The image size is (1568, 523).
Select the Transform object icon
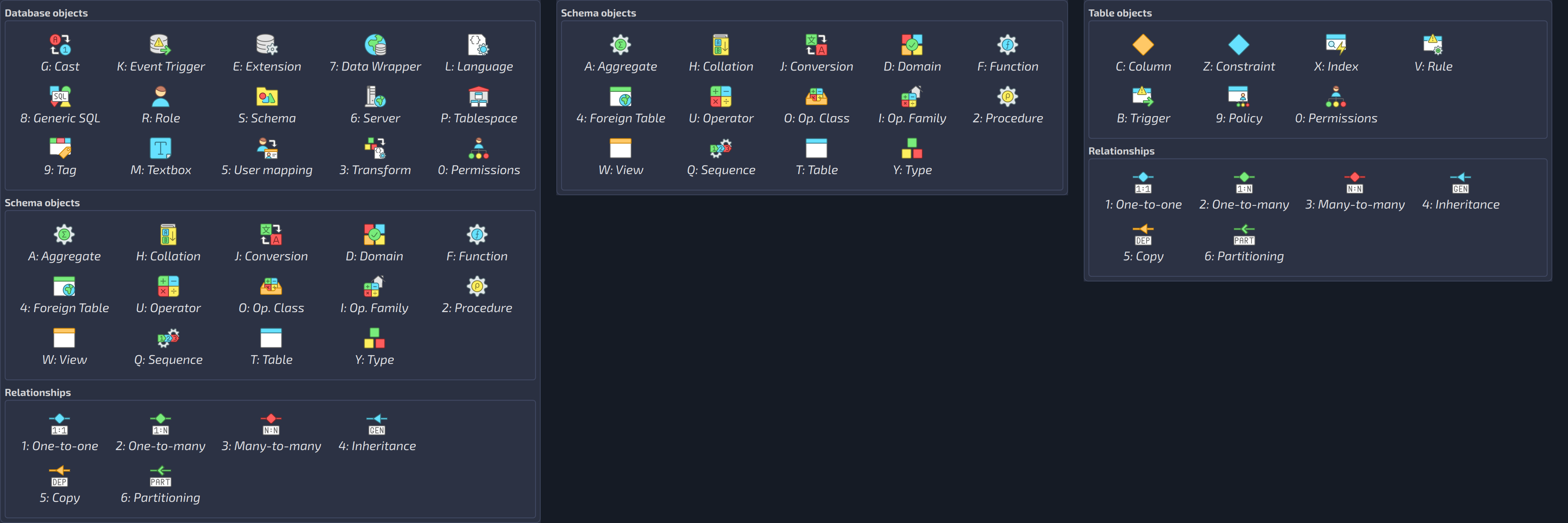pyautogui.click(x=375, y=149)
